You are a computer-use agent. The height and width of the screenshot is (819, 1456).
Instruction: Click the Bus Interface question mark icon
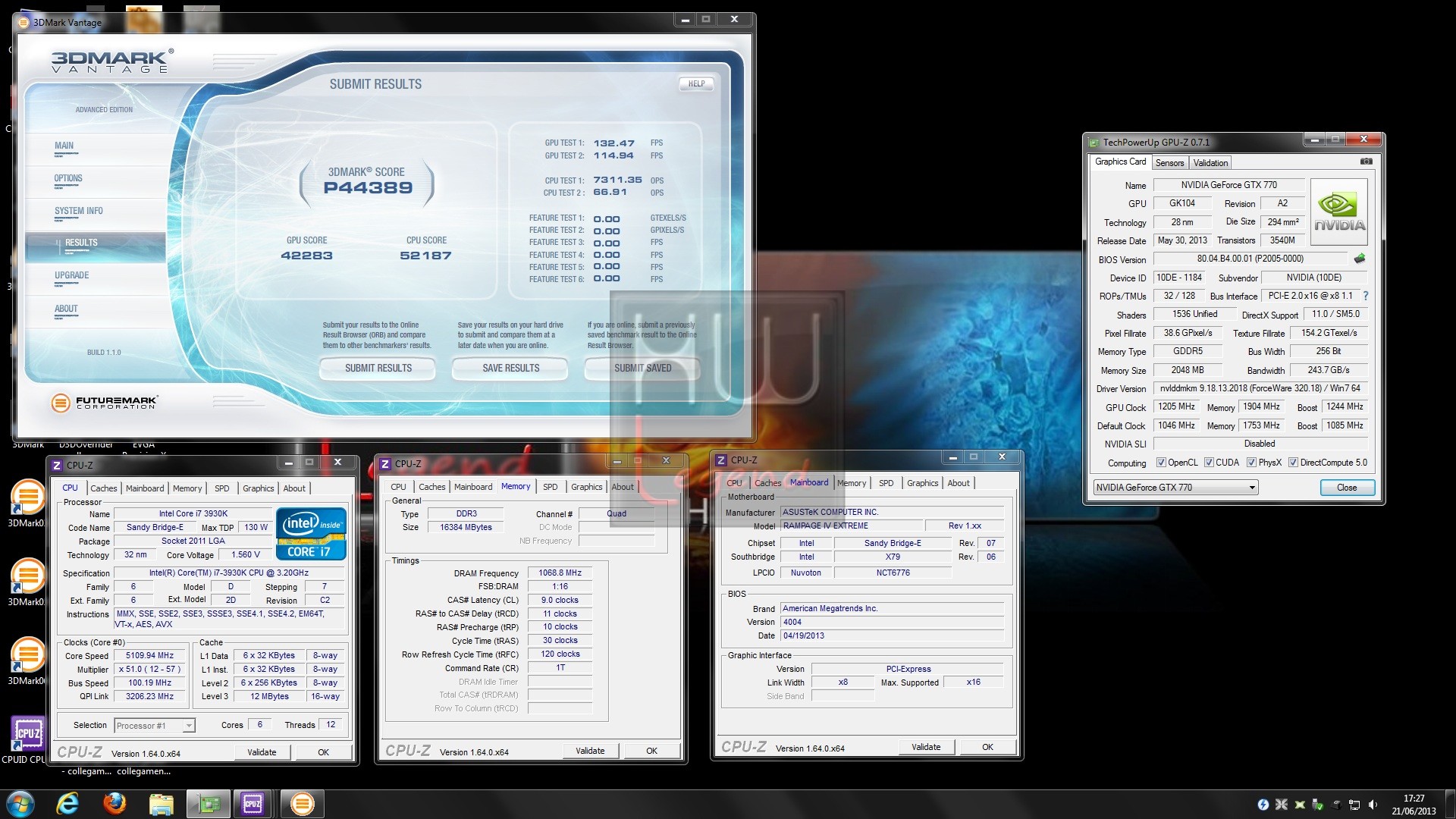1366,296
